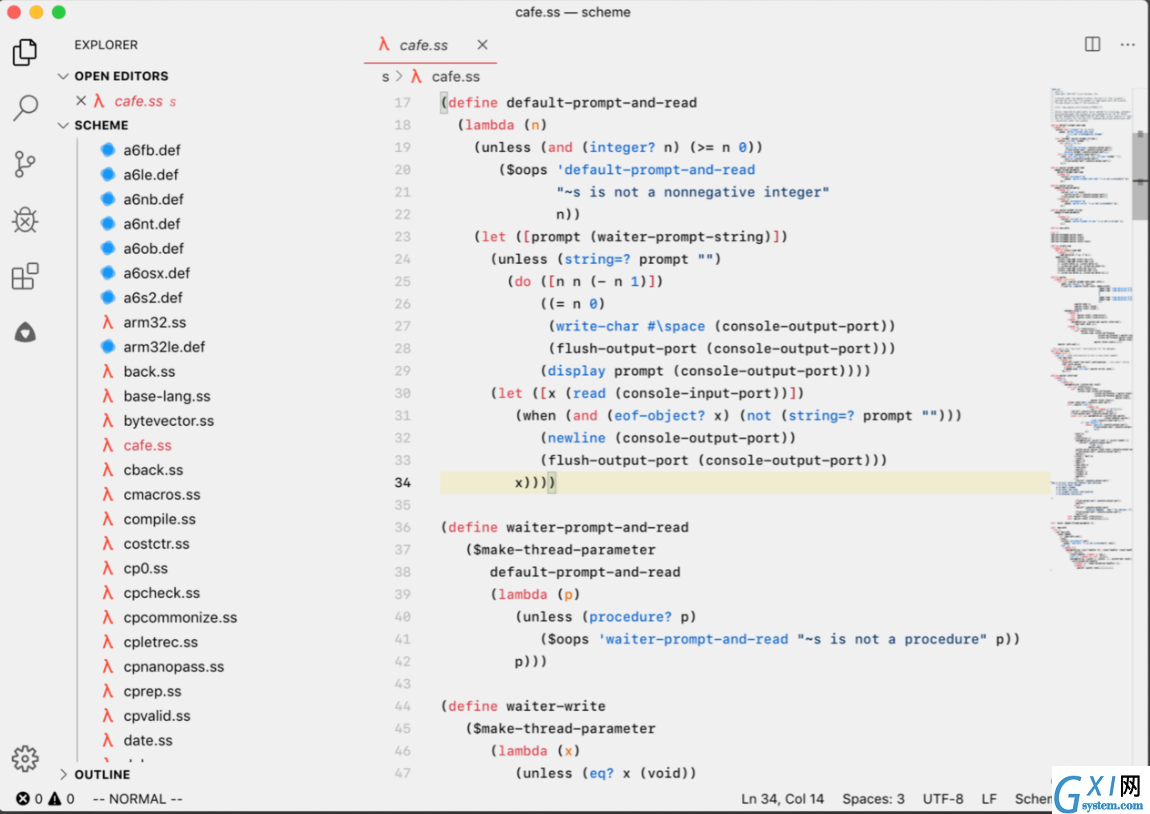Click line number 36 in the gutter
This screenshot has height=814, width=1150.
click(x=403, y=527)
